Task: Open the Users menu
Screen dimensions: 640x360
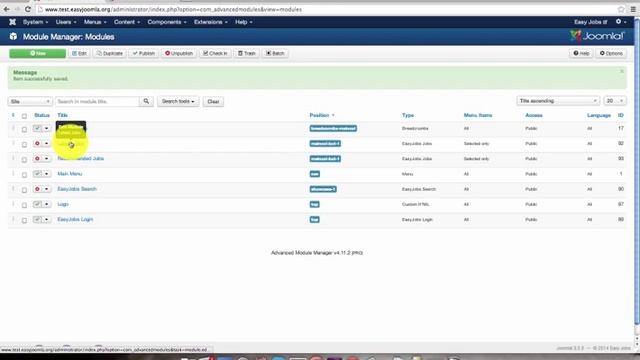Action: click(x=66, y=22)
